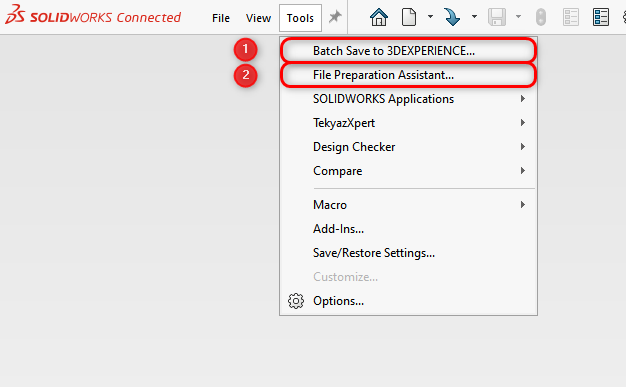Click the SOLIDWORKS Connected logo
Screen dimensions: 626x387
click(x=93, y=15)
